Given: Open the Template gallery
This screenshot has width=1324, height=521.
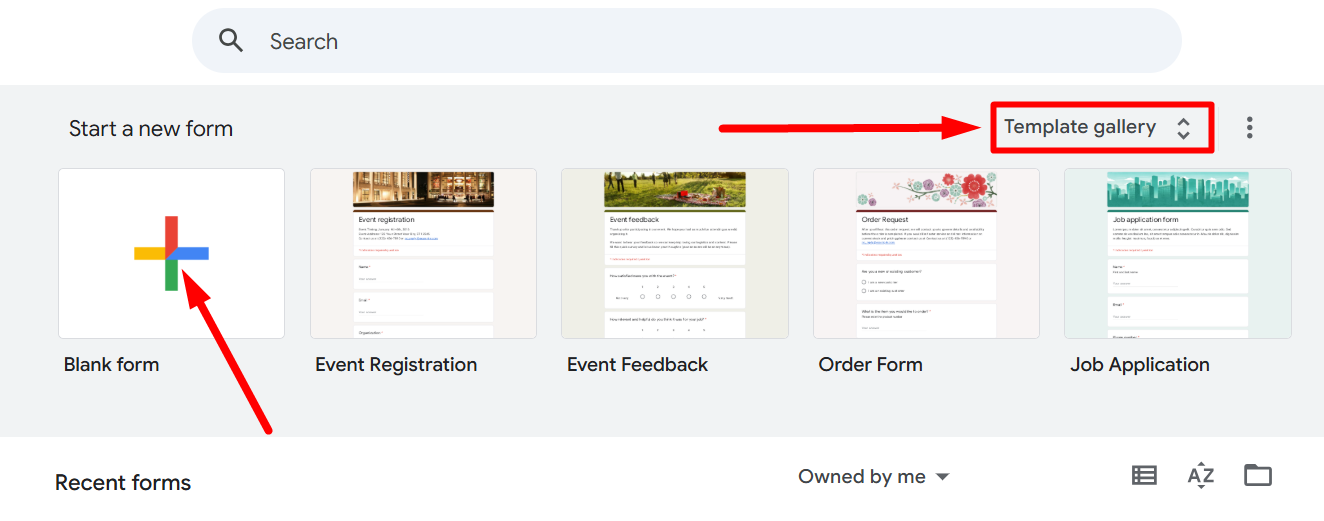Looking at the screenshot, I should [1080, 127].
